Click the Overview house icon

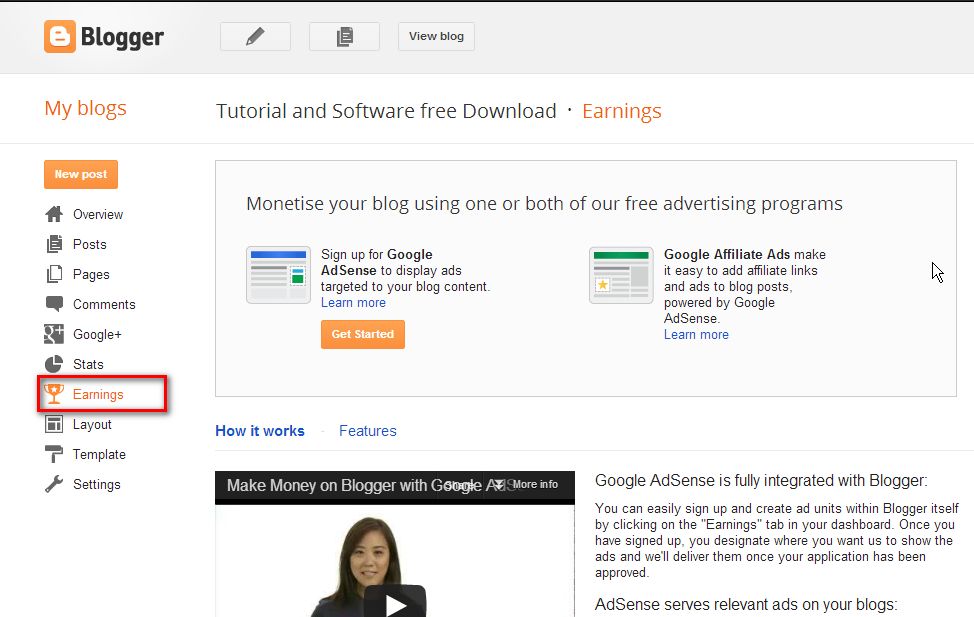tap(54, 214)
